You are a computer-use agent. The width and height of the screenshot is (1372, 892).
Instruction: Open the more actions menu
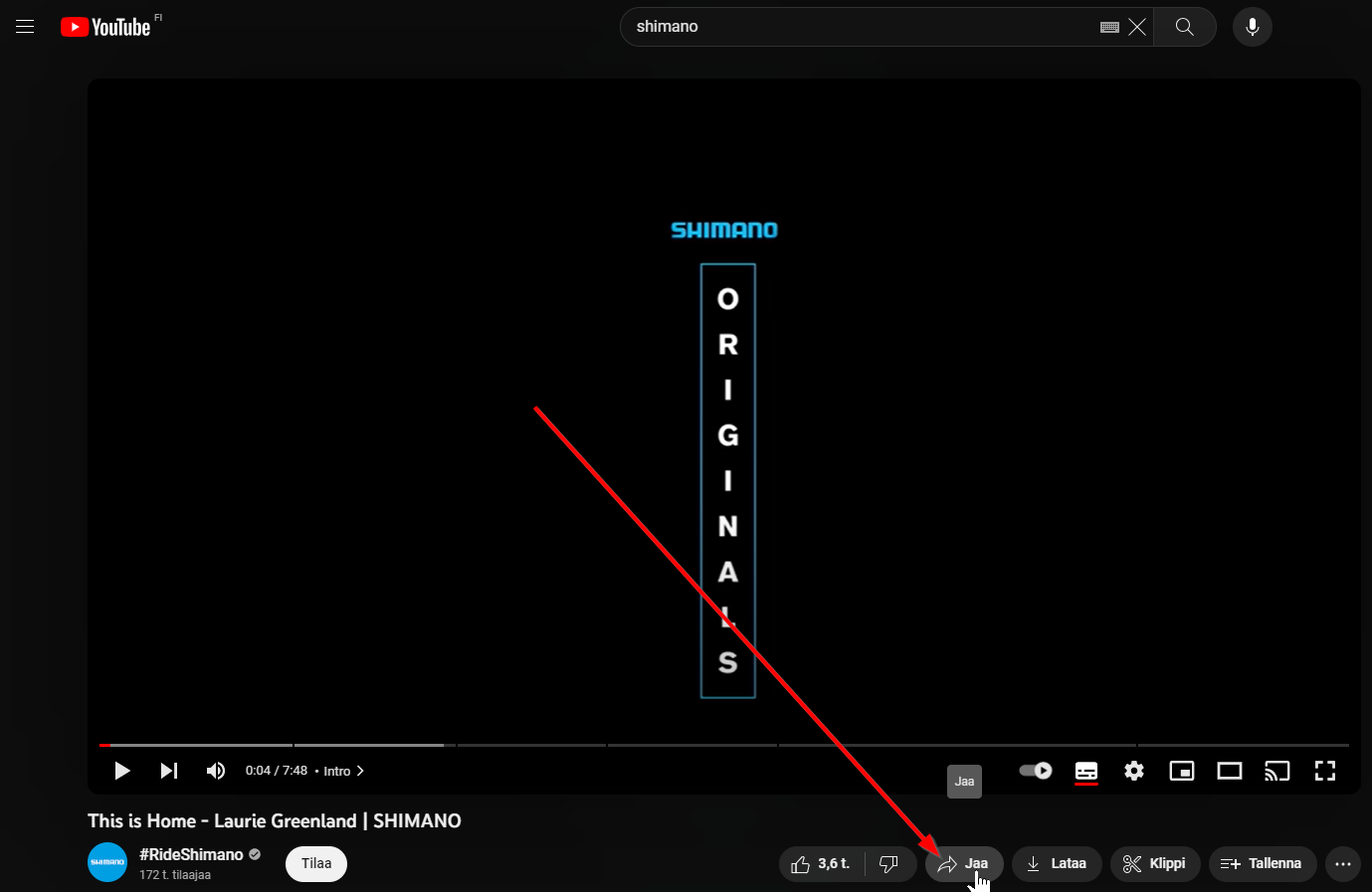[1342, 864]
